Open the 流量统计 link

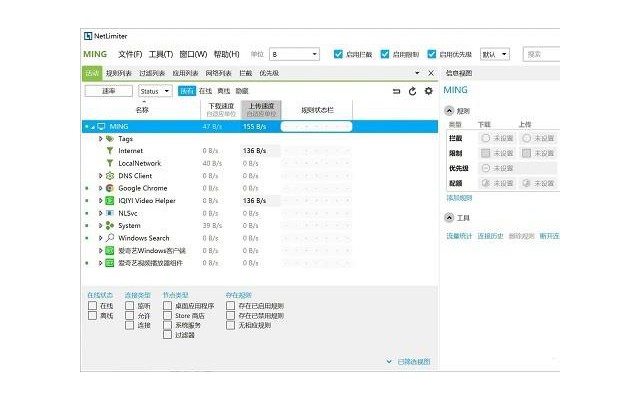click(x=459, y=236)
